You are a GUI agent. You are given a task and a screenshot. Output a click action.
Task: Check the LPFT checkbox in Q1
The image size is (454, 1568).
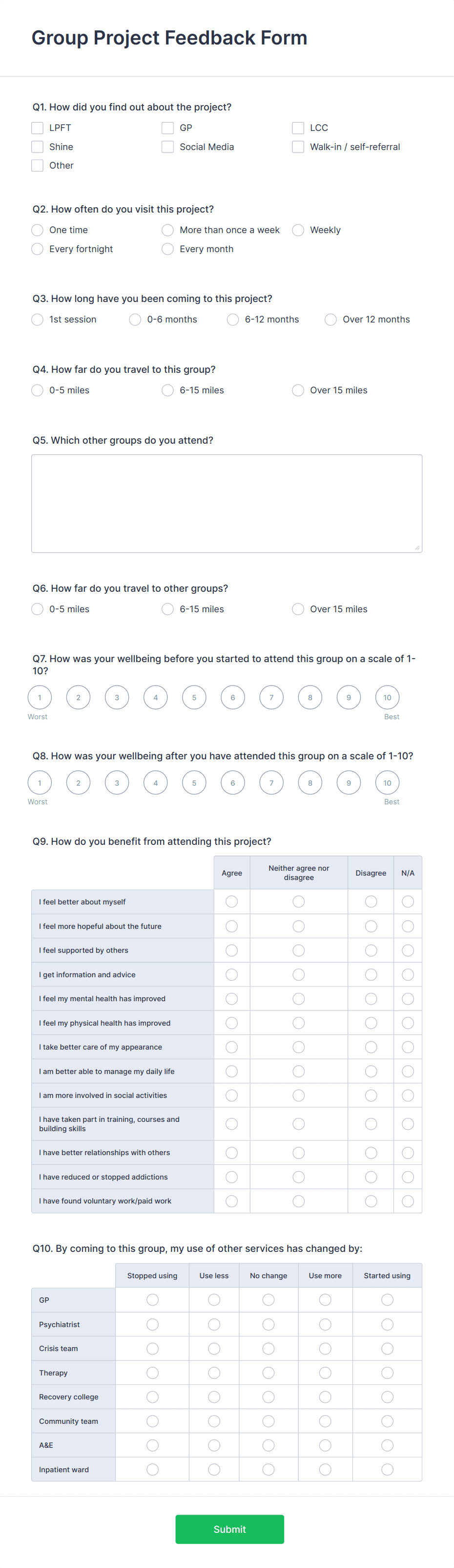[x=37, y=128]
